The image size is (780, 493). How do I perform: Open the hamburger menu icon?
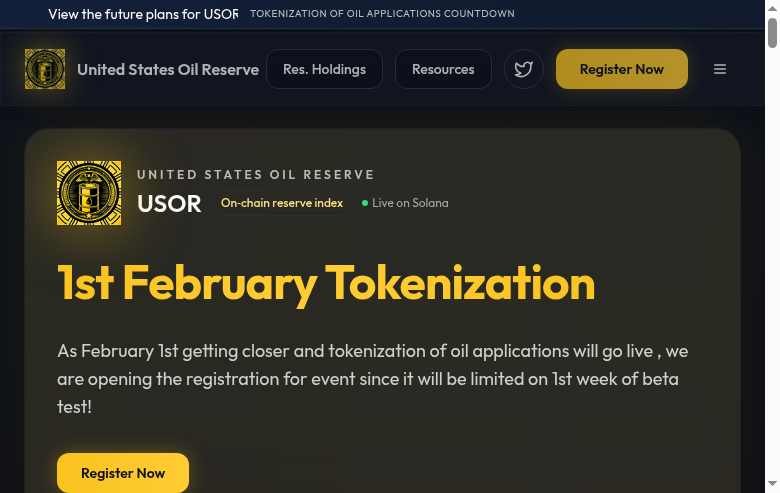720,69
